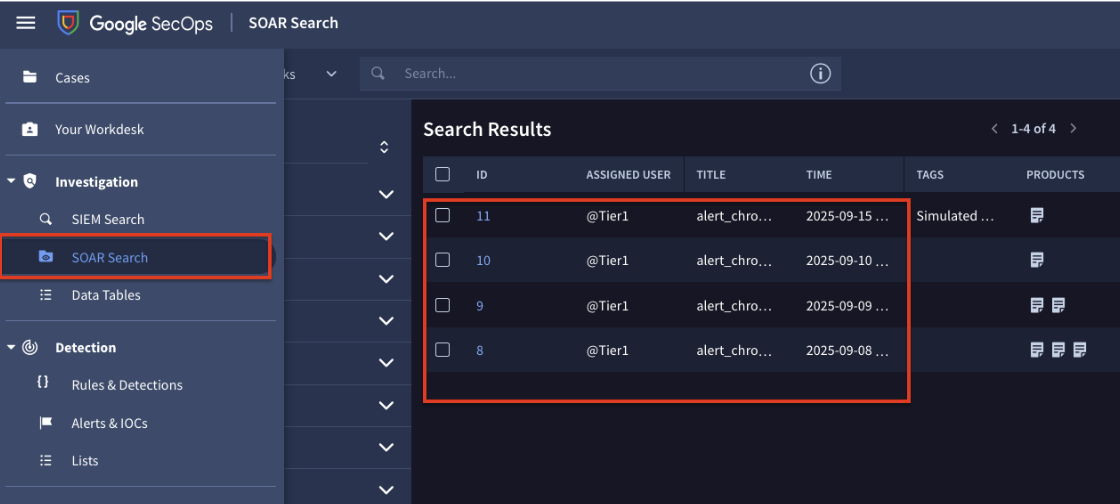Click @Tier1 assigned user for case 10
Screen dimensions: 1120x504
tap(607, 260)
